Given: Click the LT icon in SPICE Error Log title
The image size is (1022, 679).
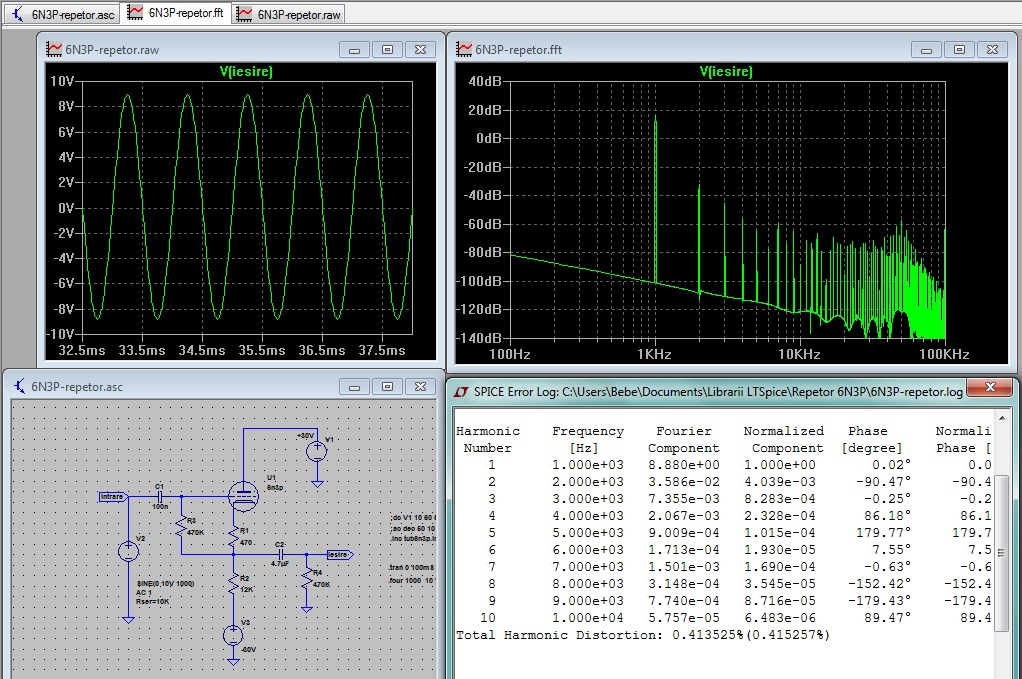Looking at the screenshot, I should tap(461, 392).
